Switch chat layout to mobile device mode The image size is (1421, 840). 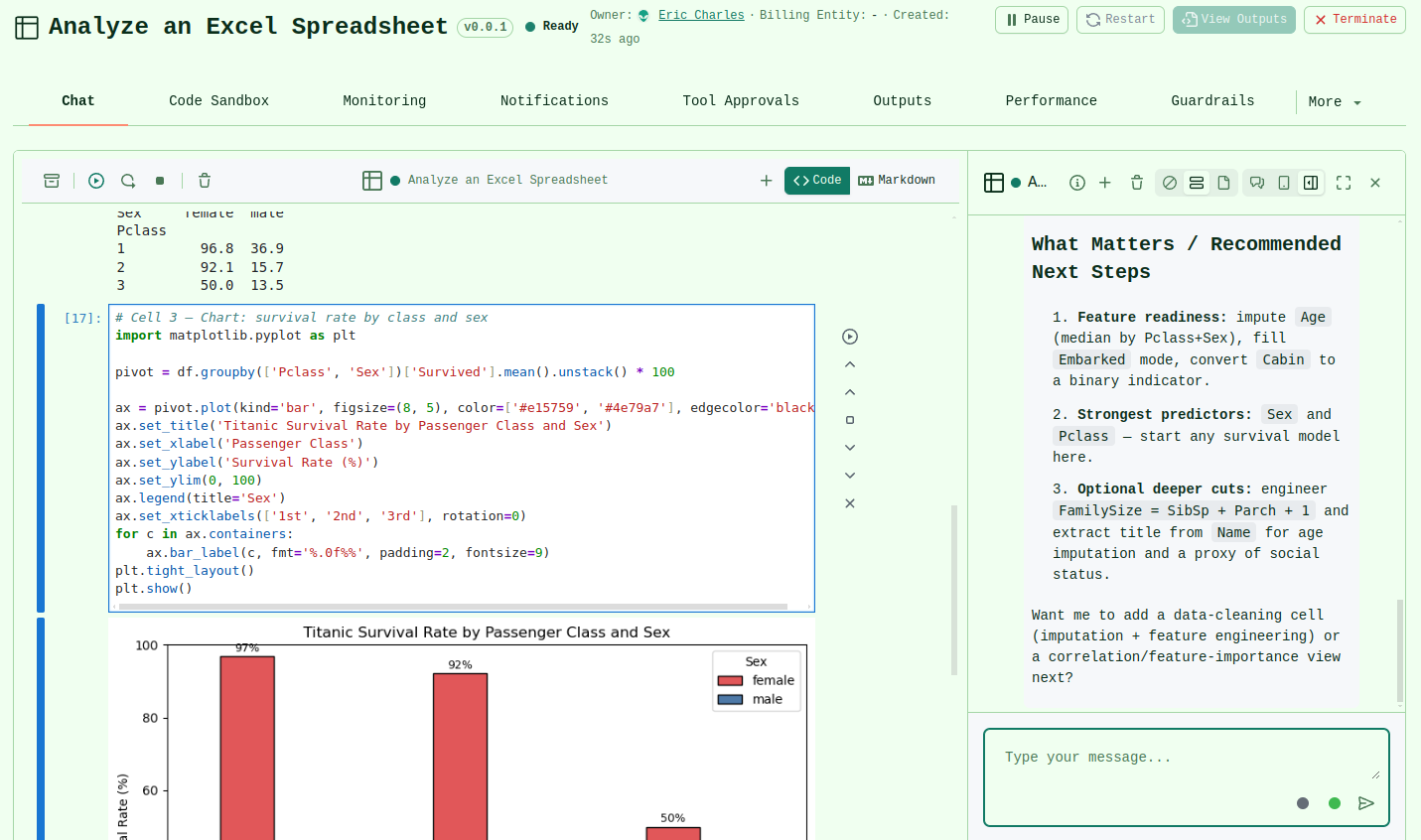coord(1284,183)
